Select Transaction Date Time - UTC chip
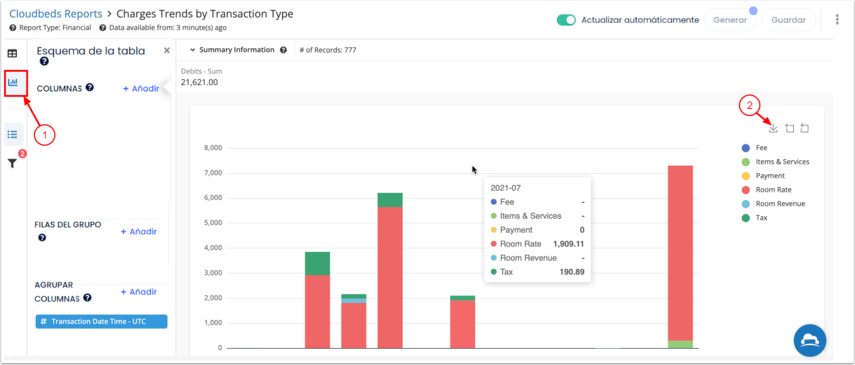Viewport: 855px width, 365px height. 101,321
